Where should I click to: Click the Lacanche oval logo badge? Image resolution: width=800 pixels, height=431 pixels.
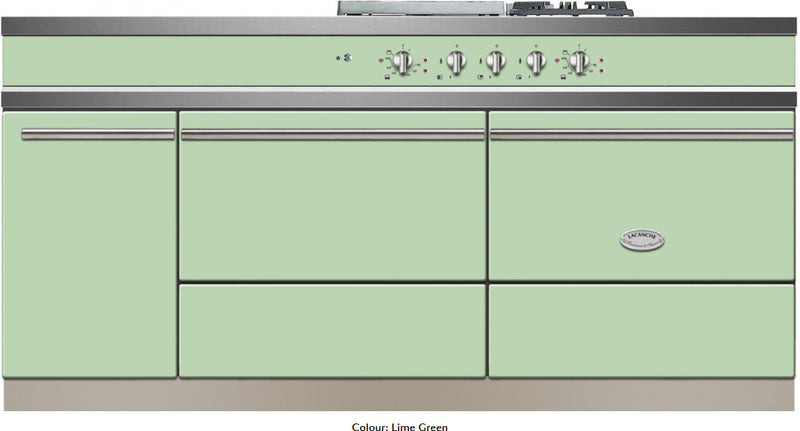(642, 240)
